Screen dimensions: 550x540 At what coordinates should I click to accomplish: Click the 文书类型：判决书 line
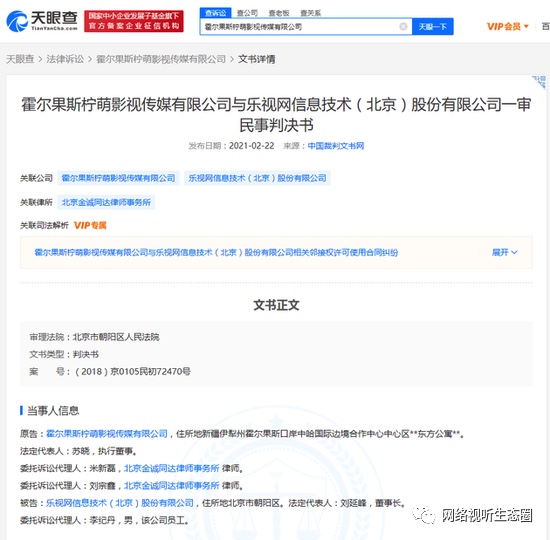[64, 354]
